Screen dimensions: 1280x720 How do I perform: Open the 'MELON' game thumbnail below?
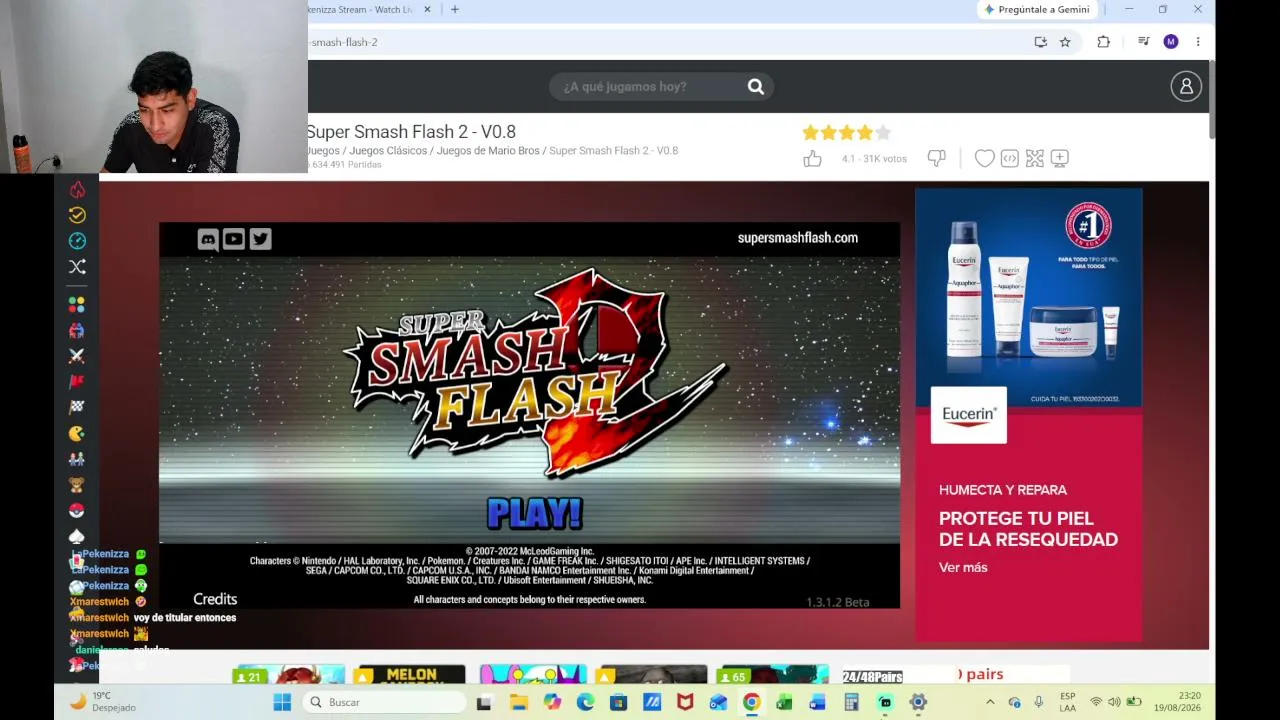click(411, 675)
